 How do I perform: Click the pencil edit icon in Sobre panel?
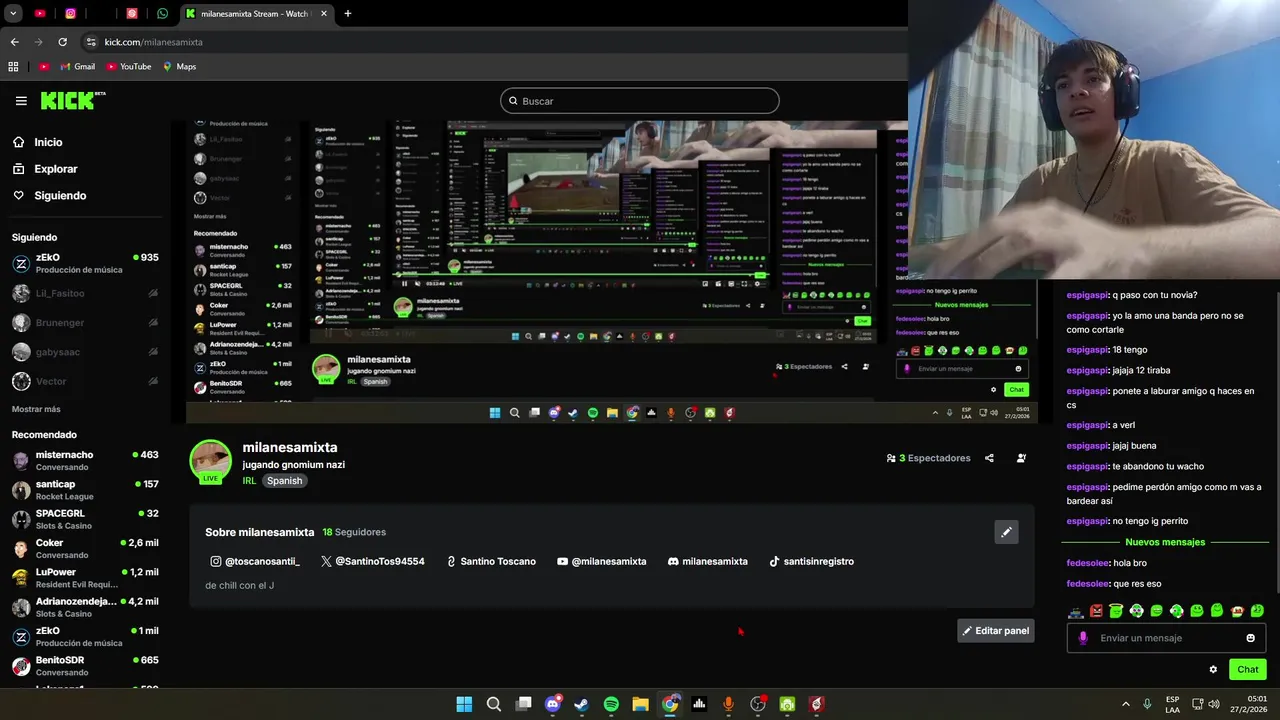(1006, 532)
